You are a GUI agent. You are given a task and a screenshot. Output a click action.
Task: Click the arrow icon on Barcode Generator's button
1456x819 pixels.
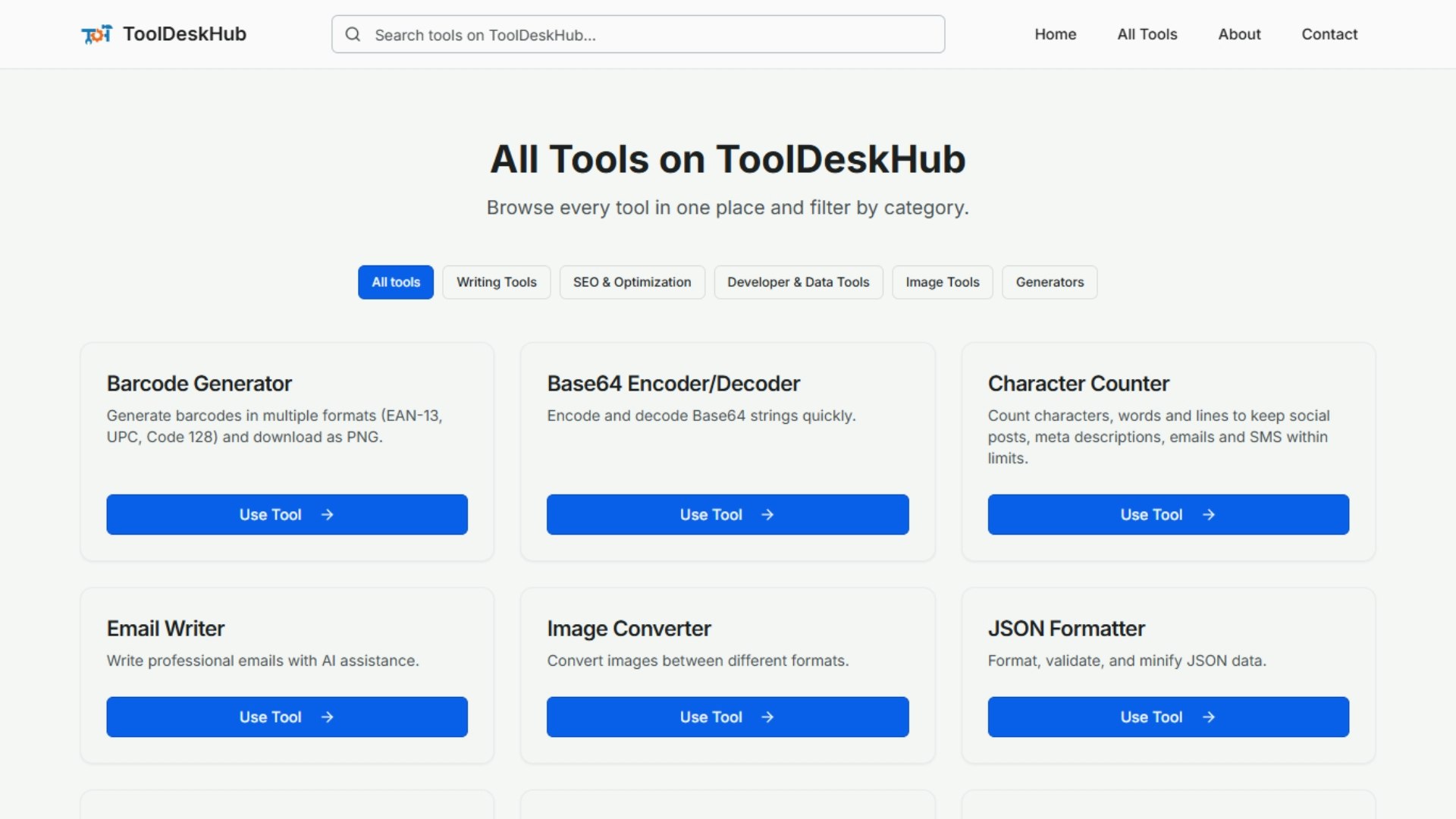tap(326, 514)
